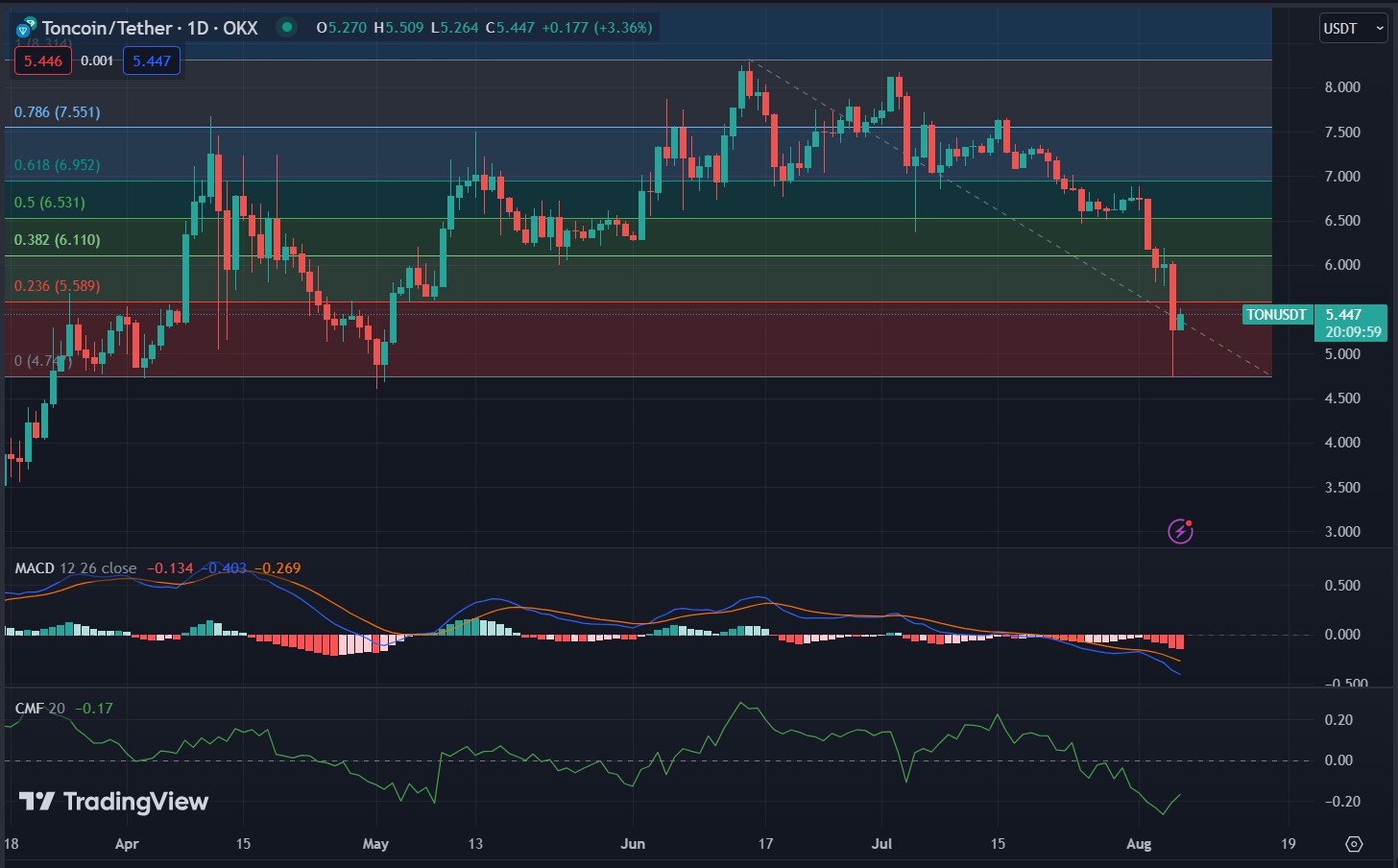1398x868 pixels.
Task: Click the TONUSDT current price tag
Action: [1277, 315]
